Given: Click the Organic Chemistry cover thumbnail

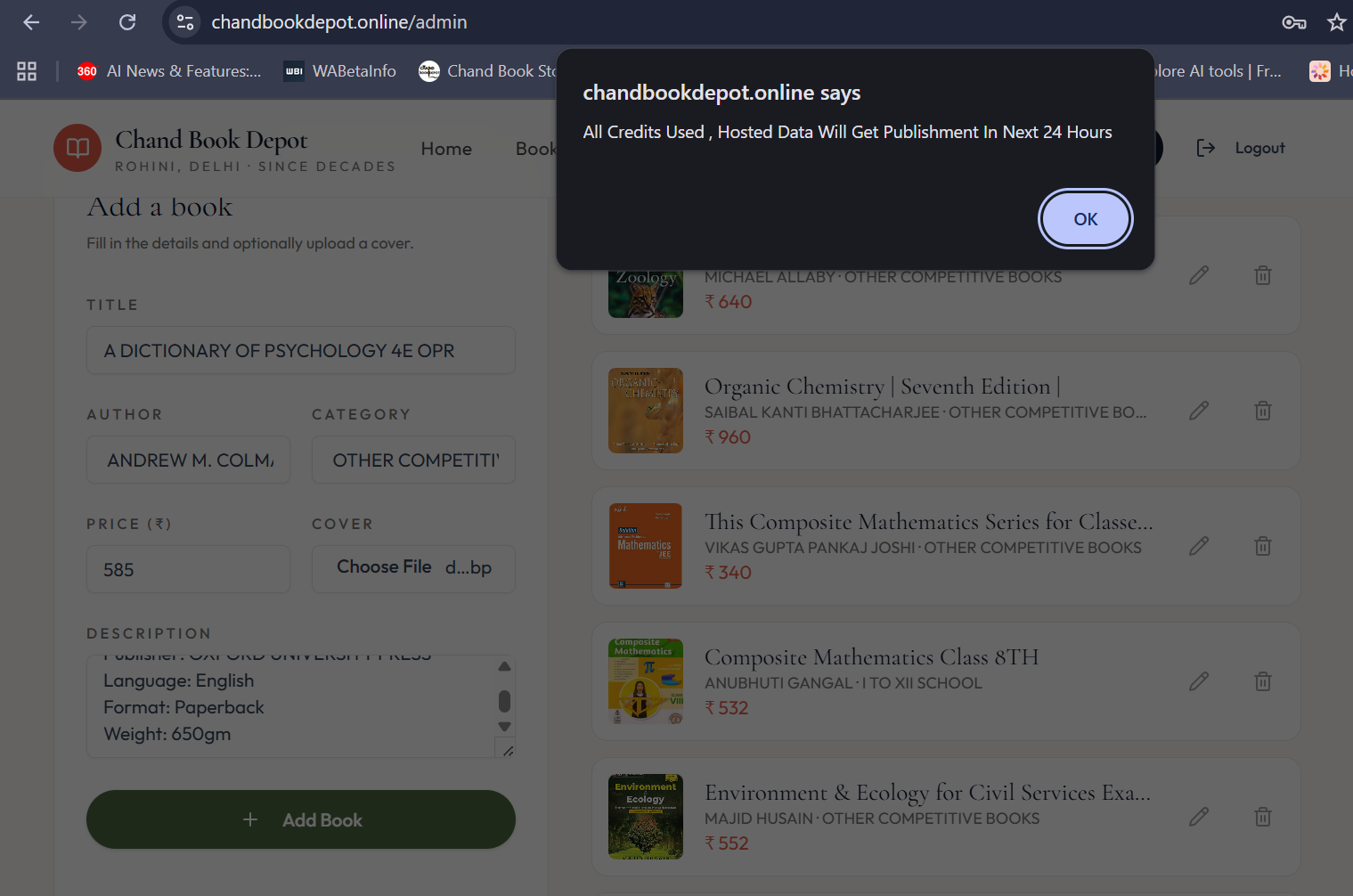Looking at the screenshot, I should [x=646, y=411].
